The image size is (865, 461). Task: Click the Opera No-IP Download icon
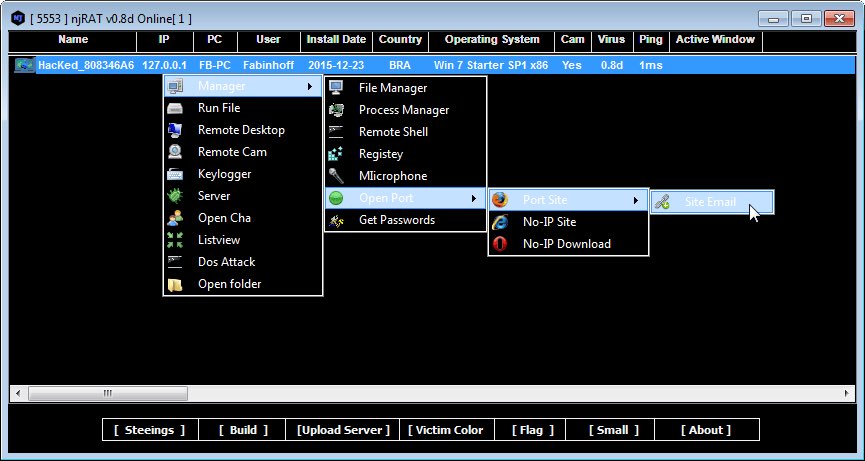[500, 244]
